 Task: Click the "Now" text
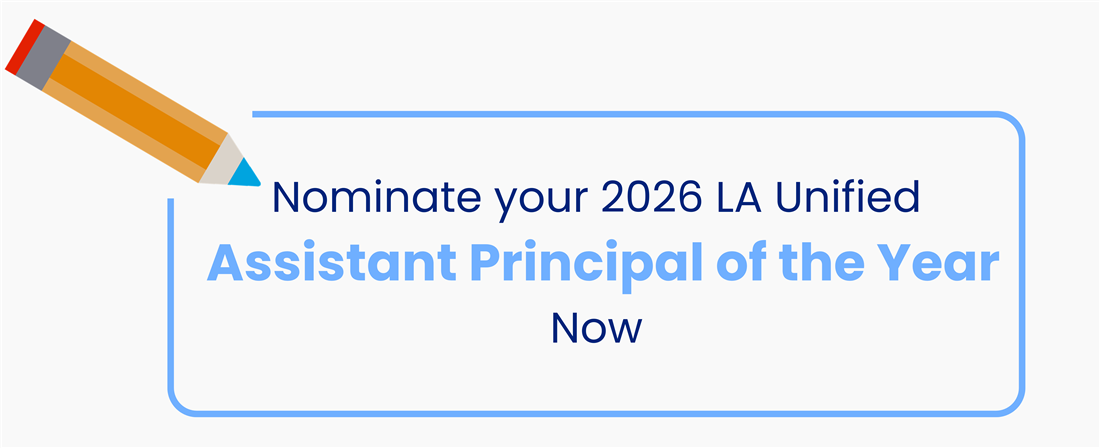pos(596,327)
